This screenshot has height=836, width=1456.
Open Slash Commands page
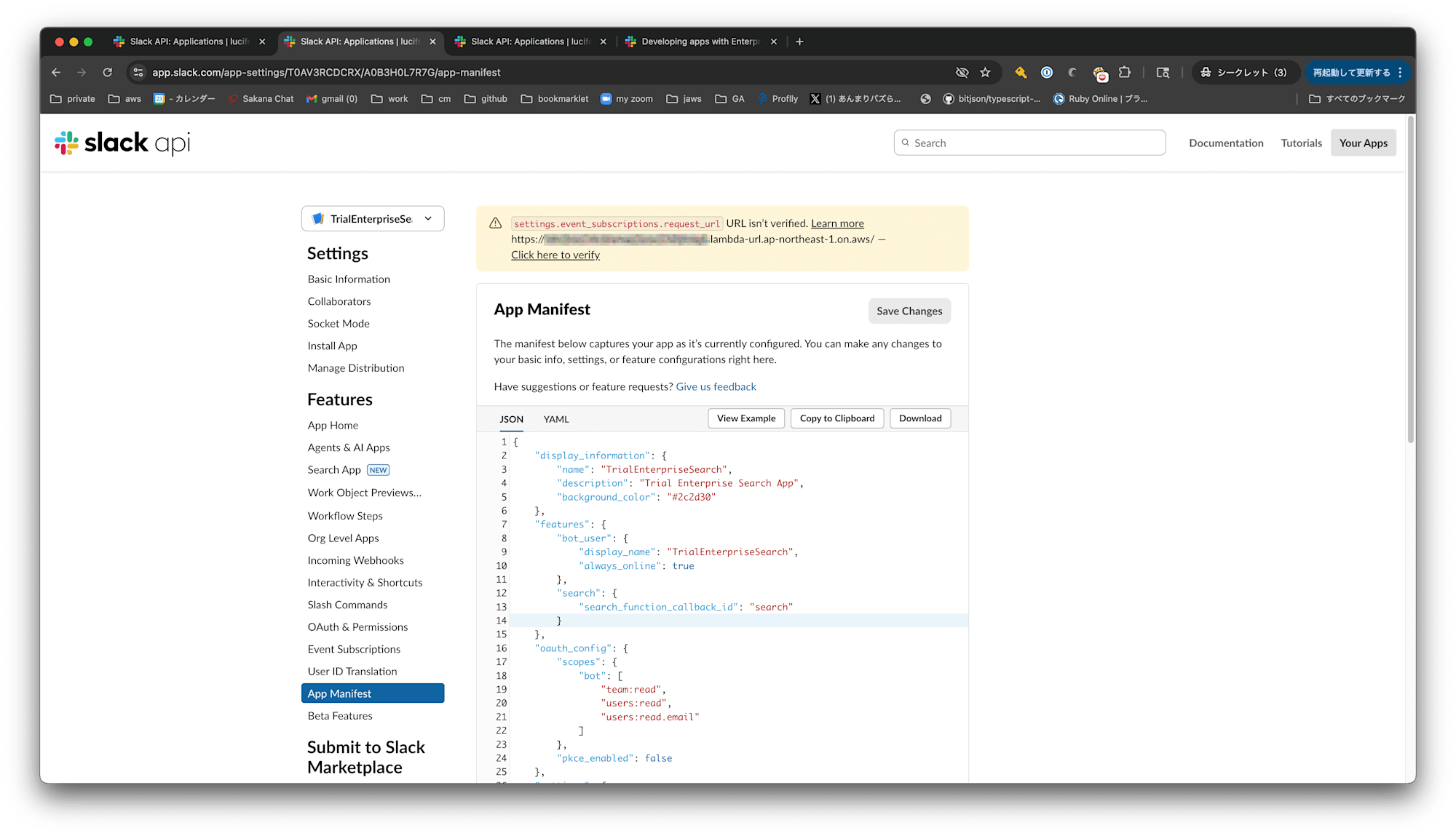click(347, 605)
